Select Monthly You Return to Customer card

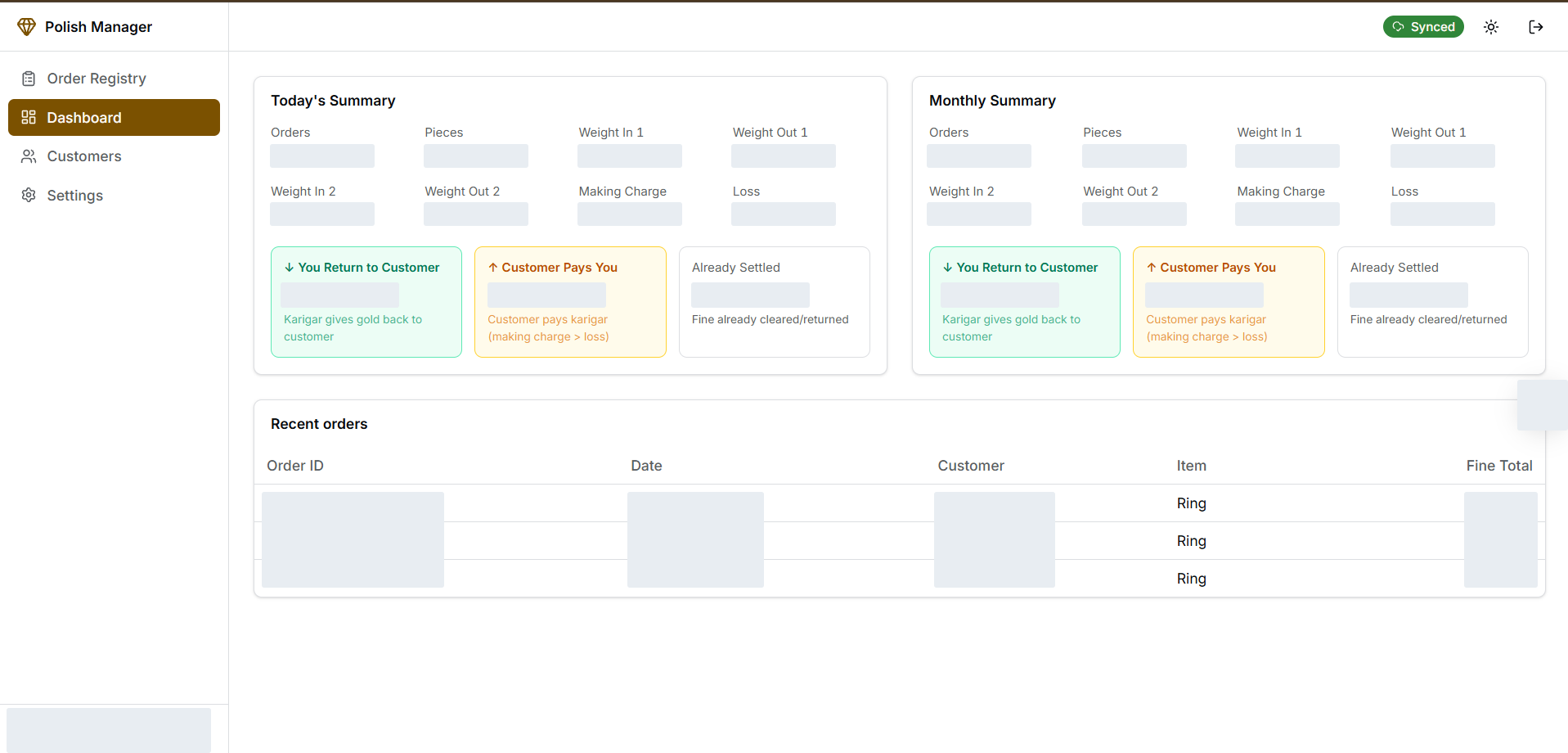click(x=1025, y=302)
